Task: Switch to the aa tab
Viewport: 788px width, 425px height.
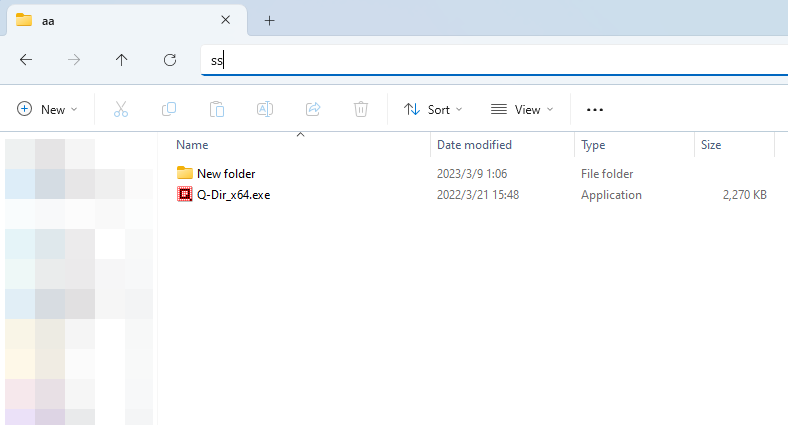Action: coord(127,21)
